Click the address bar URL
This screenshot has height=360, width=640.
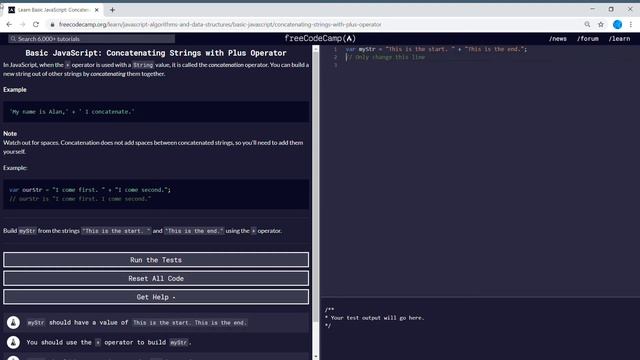220,24
